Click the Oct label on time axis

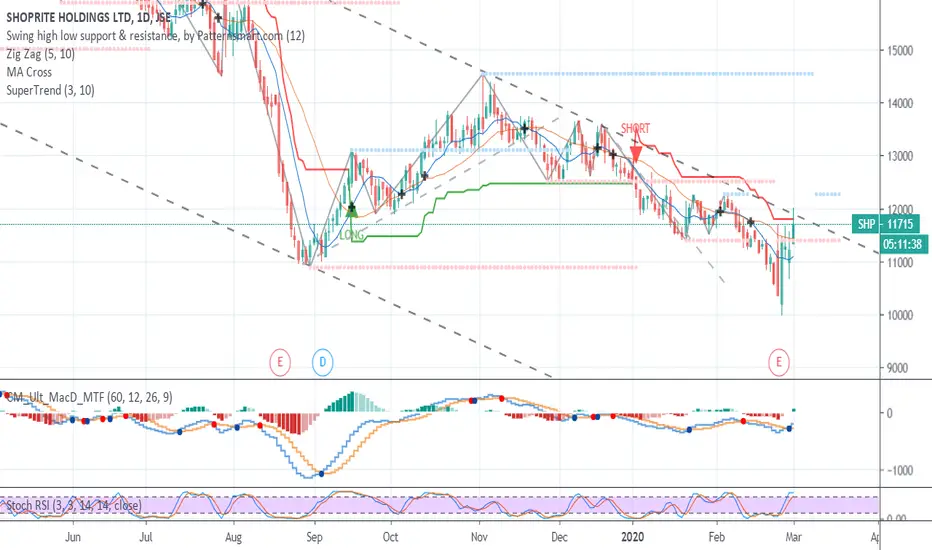click(391, 537)
